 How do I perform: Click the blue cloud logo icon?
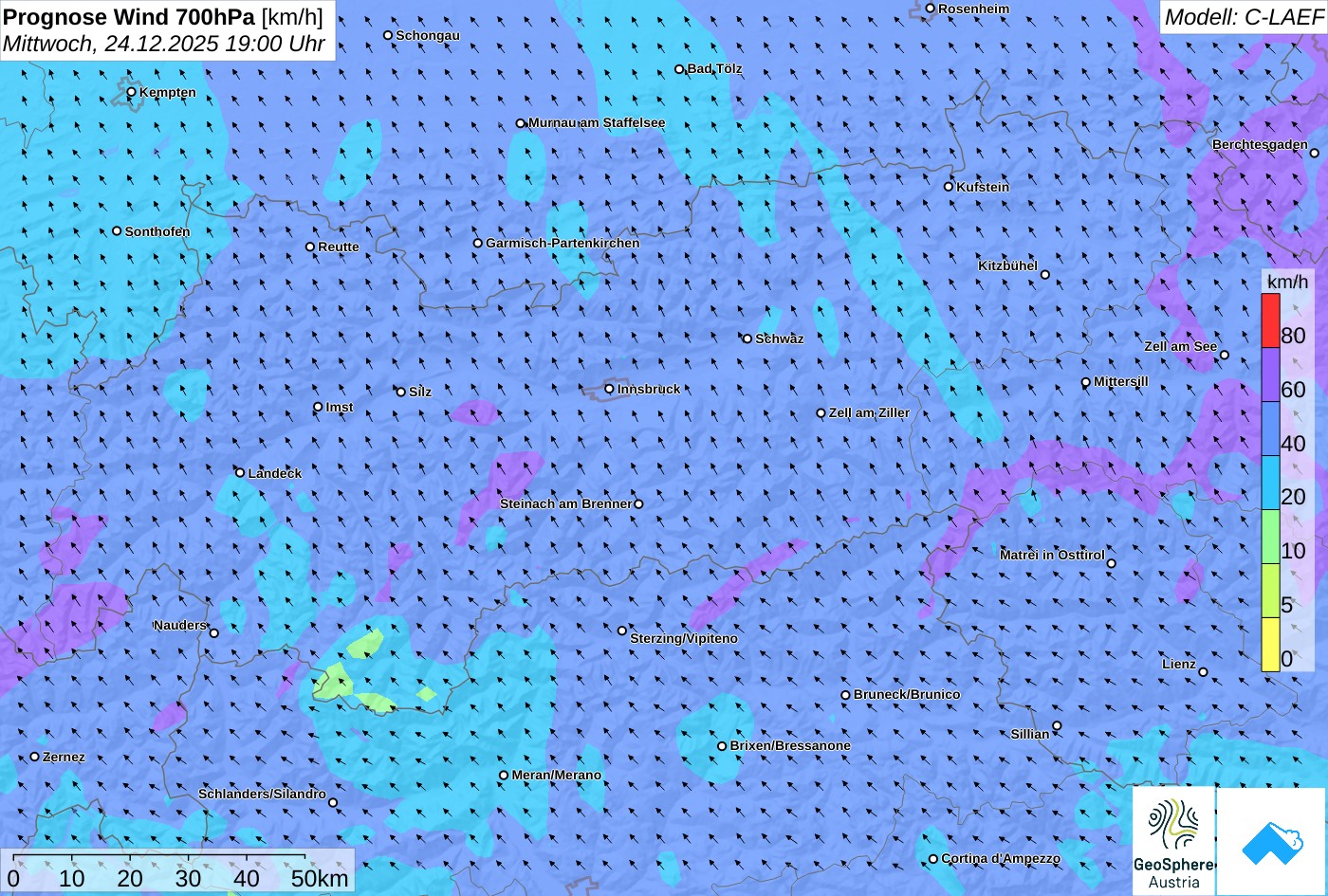pos(1272,841)
